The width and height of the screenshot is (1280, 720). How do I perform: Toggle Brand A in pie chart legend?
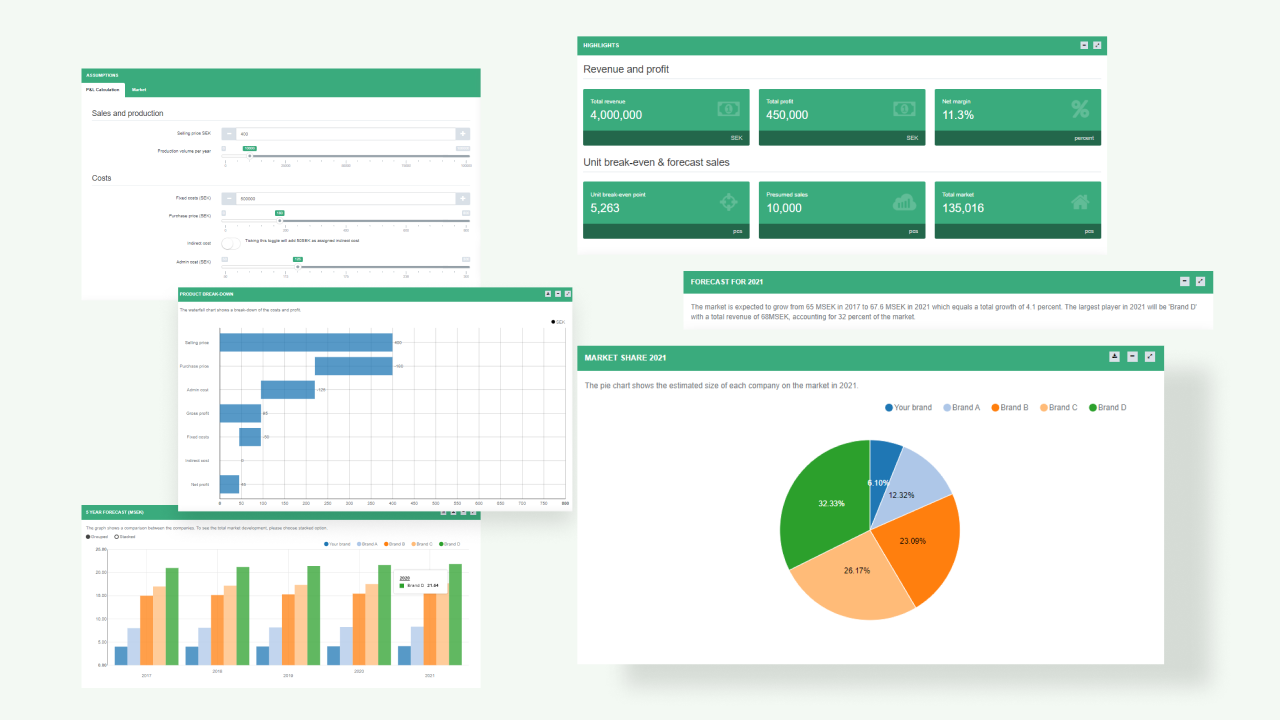(x=962, y=407)
